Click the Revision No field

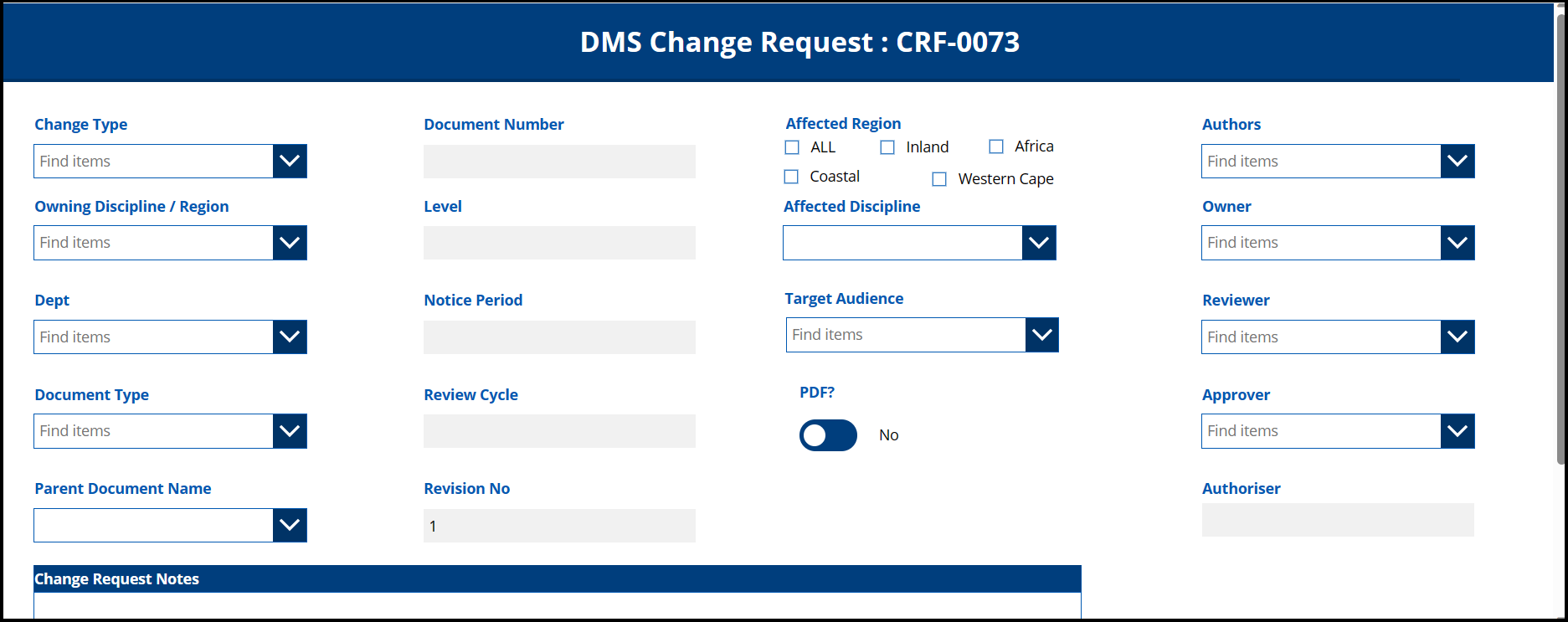pyautogui.click(x=559, y=526)
